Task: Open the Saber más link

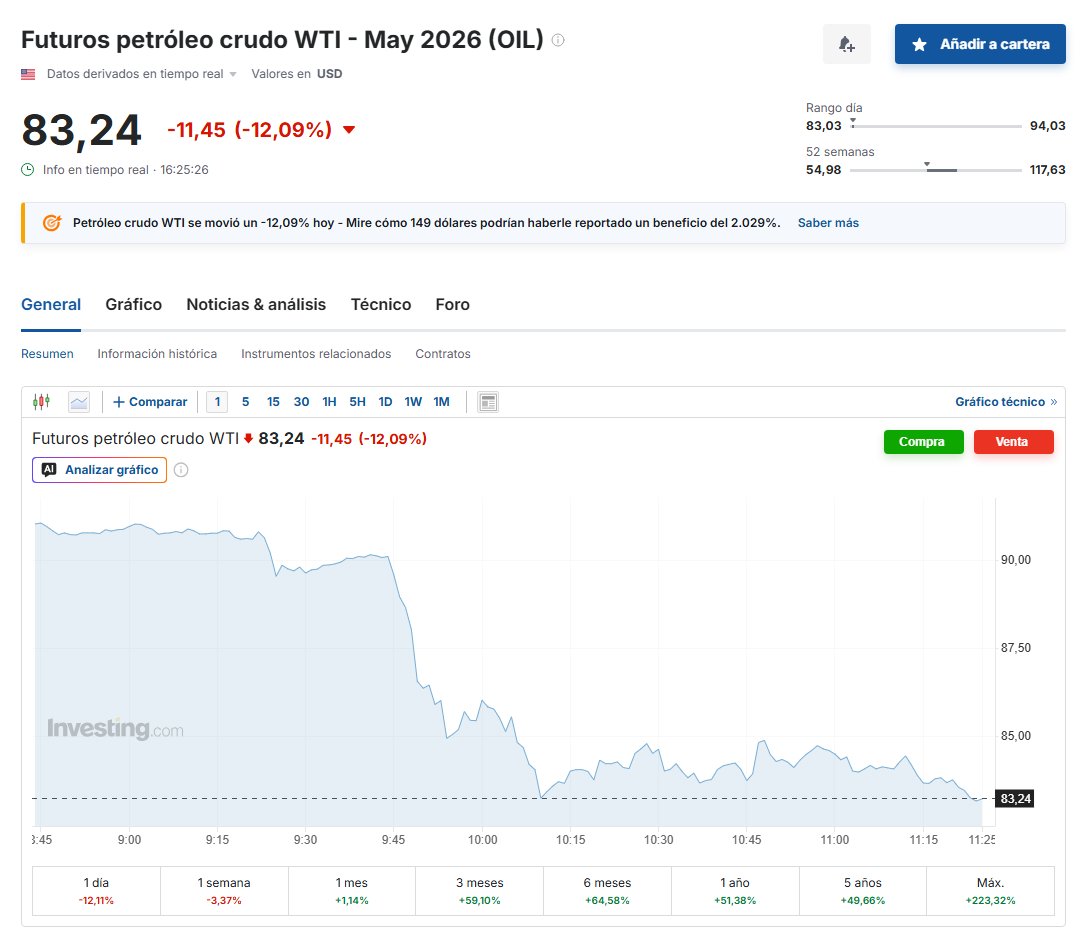Action: [x=828, y=223]
